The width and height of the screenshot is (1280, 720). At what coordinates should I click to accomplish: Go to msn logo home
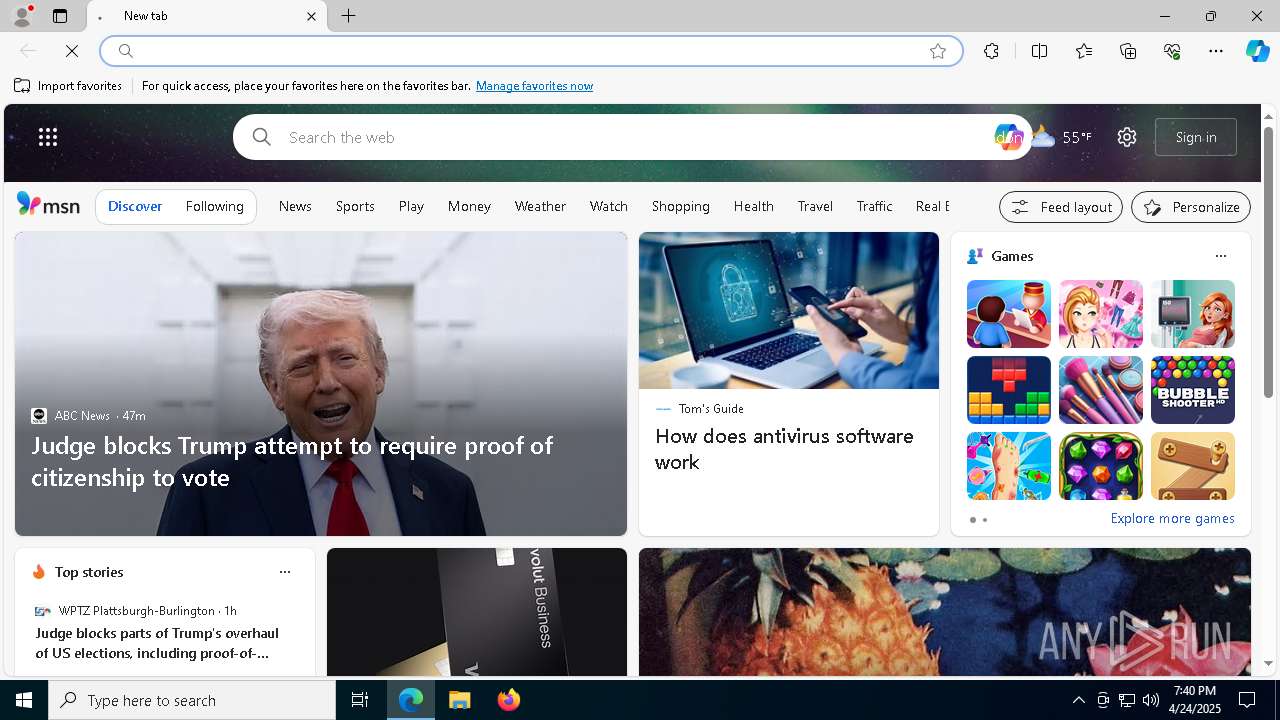(x=48, y=205)
